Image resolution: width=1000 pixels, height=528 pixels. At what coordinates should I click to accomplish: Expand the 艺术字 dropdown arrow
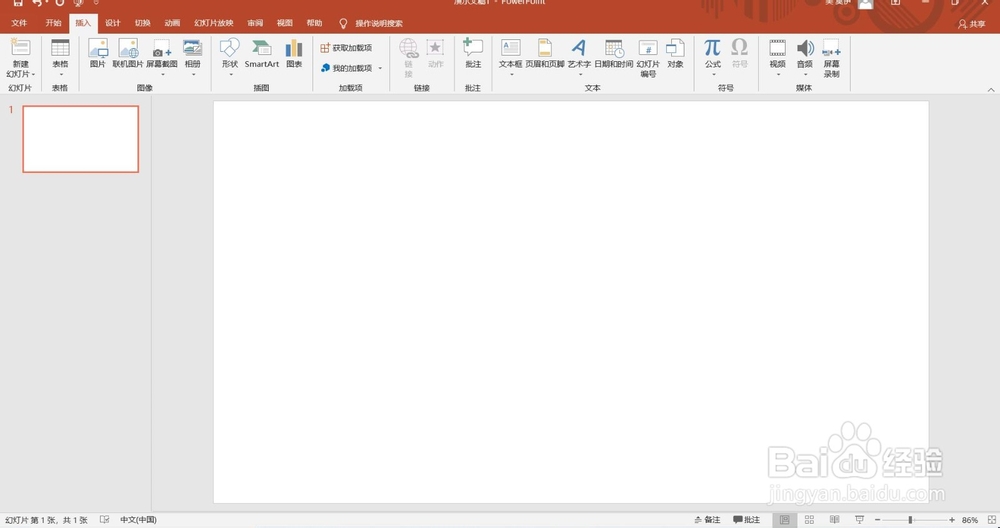[580, 75]
